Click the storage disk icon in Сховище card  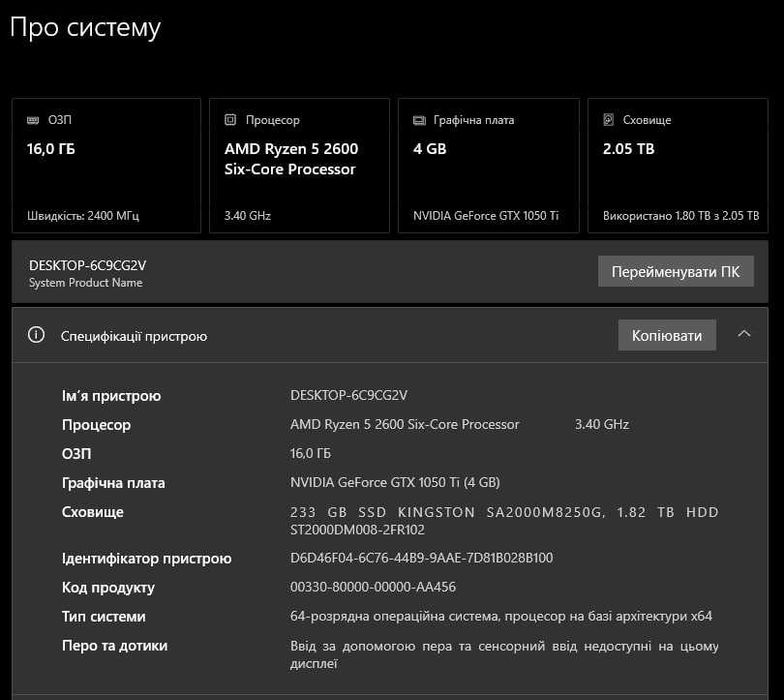click(608, 120)
